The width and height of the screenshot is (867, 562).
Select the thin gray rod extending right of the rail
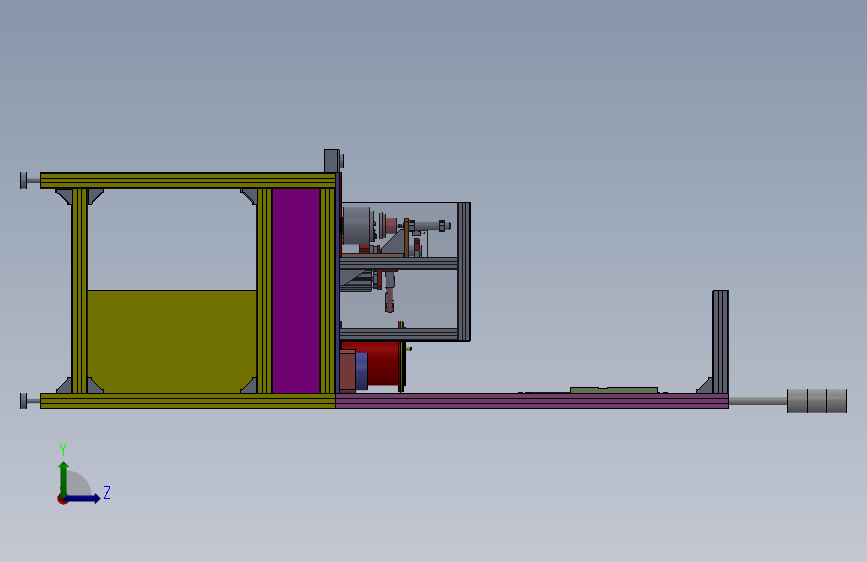point(758,400)
